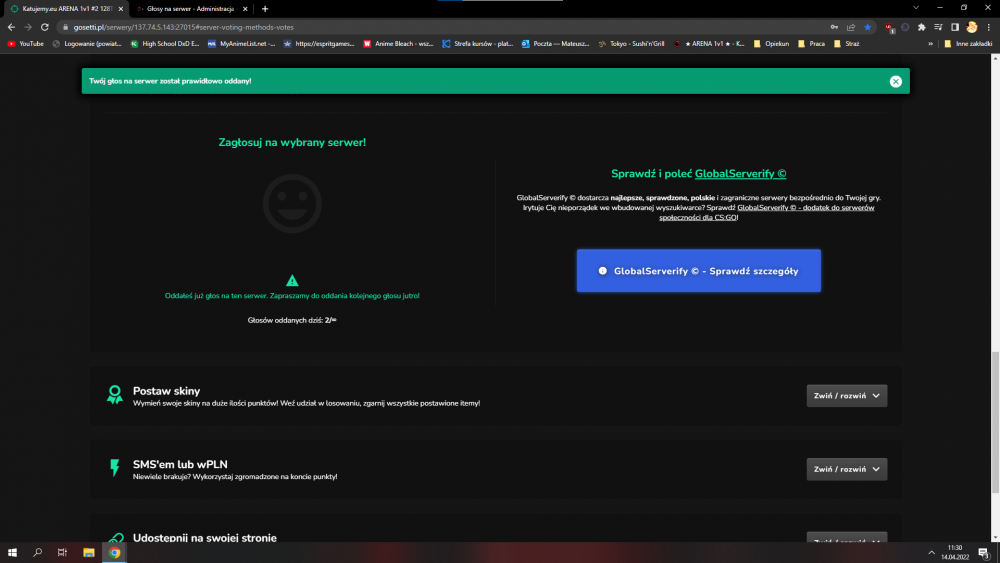Open the notification center icon
Image resolution: width=1000 pixels, height=563 pixels.
tap(983, 552)
